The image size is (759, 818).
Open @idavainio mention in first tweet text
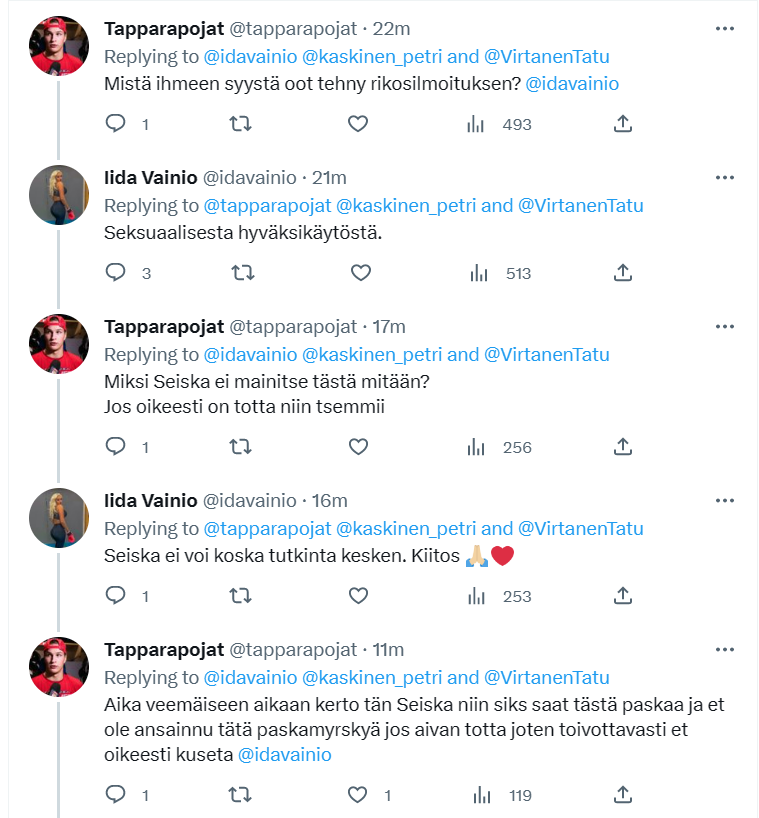[572, 84]
